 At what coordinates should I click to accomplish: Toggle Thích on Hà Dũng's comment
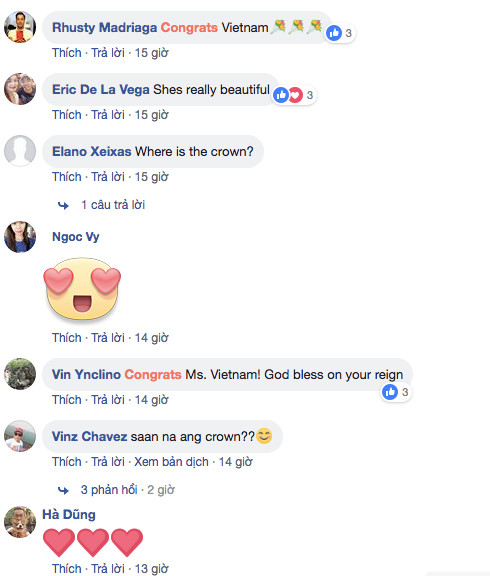tap(66, 568)
